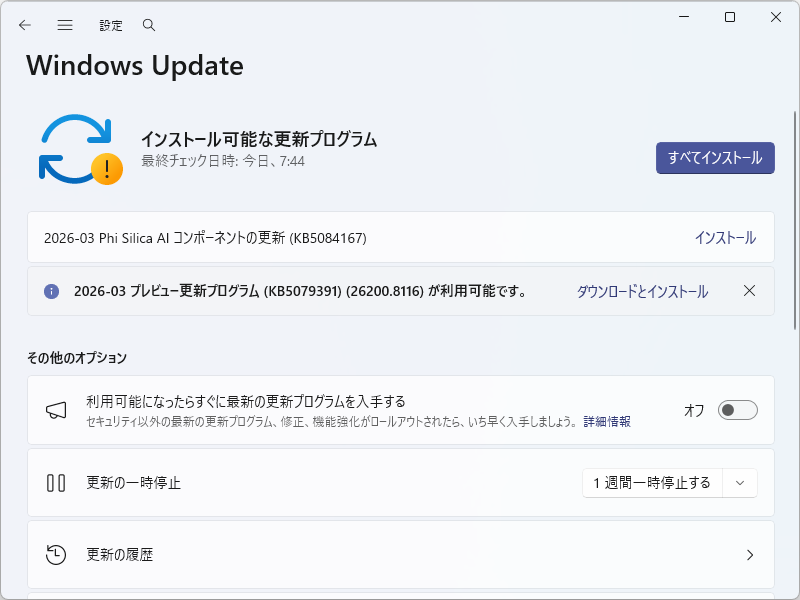Enable the latest updates toggle switch
Viewport: 800px width, 600px height.
coord(737,410)
